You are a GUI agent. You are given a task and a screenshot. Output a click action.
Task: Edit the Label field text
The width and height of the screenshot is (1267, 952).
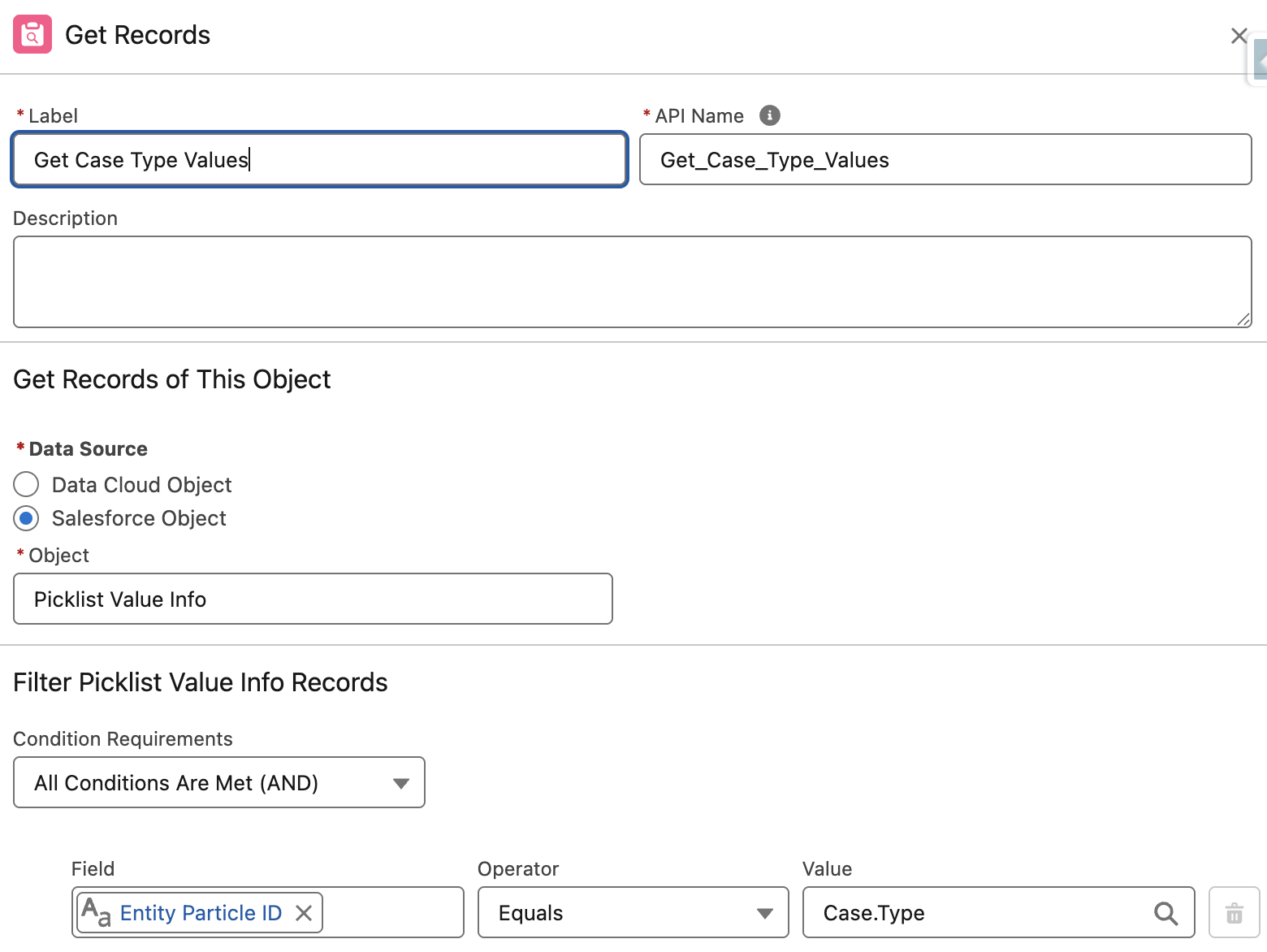tap(317, 159)
